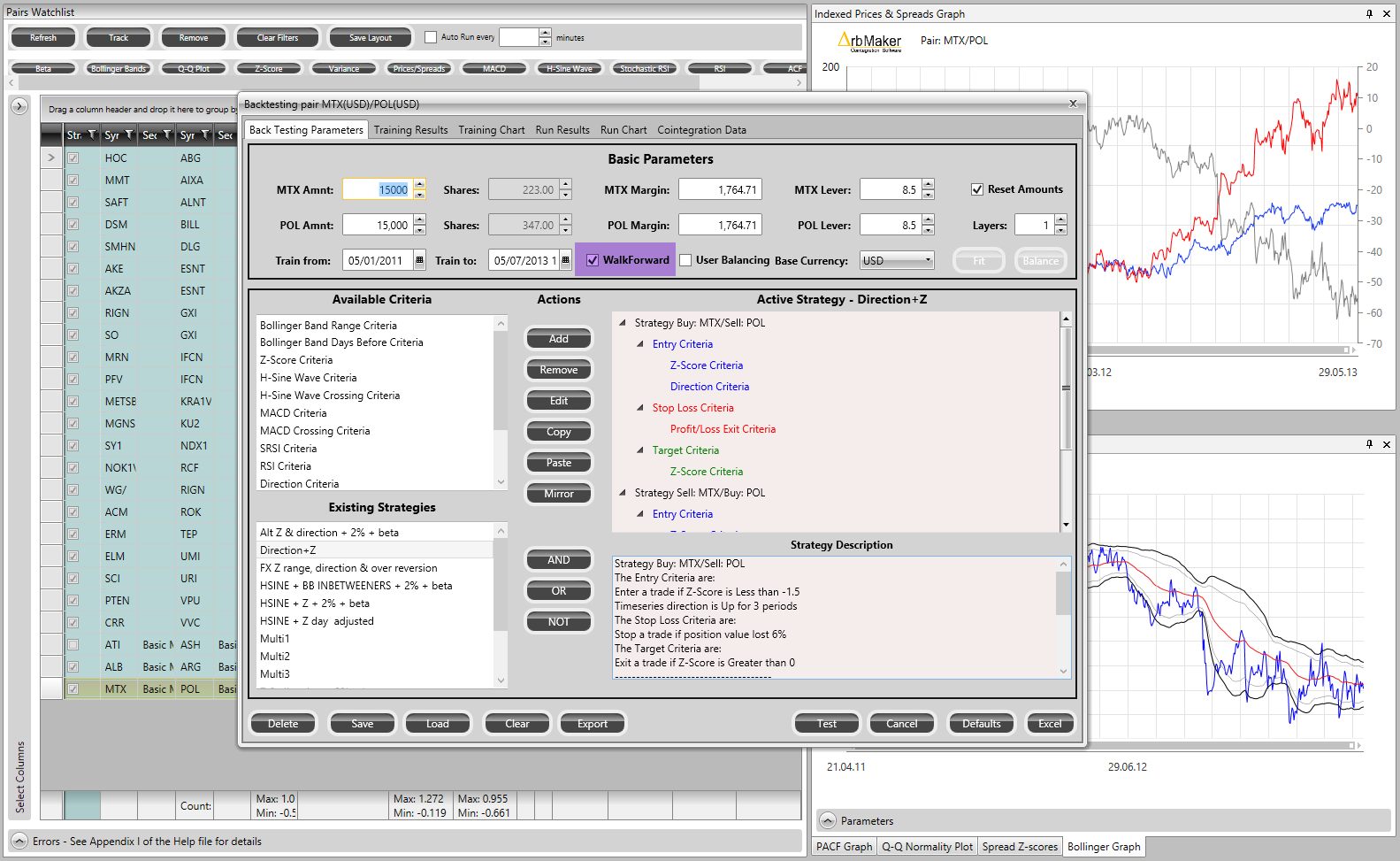Increase the MTX Lever value

(x=928, y=184)
